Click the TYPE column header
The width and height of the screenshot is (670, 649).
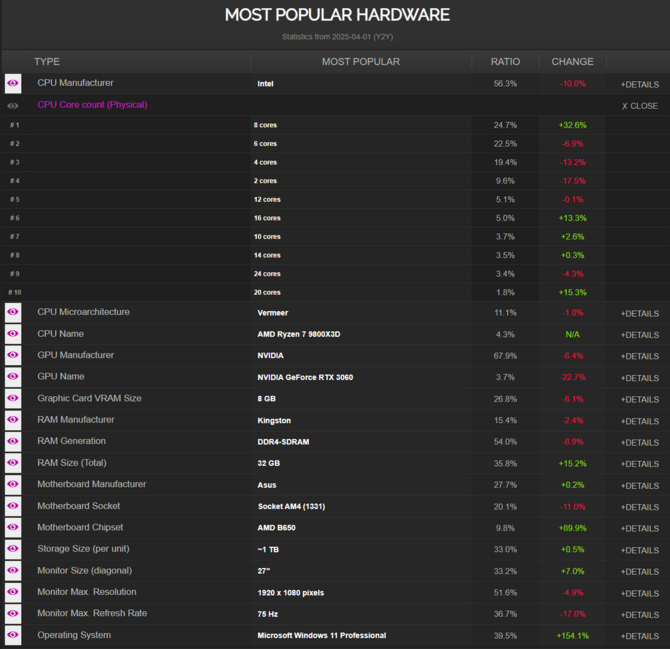47,62
